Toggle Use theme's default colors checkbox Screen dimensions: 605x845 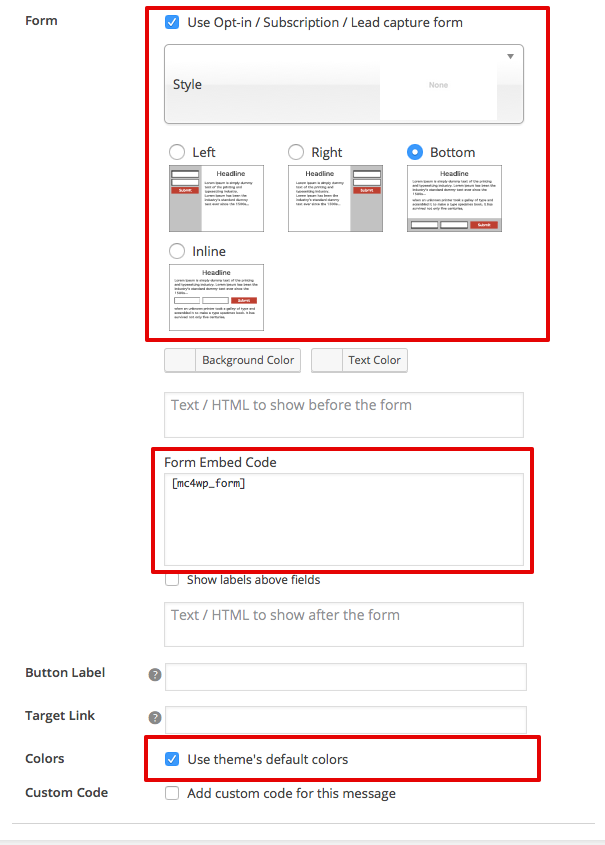tap(172, 759)
